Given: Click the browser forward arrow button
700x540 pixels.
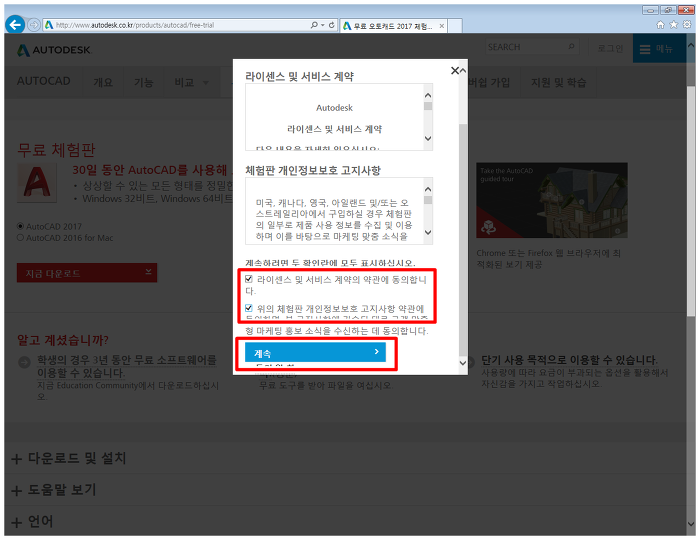Looking at the screenshot, I should (33, 25).
